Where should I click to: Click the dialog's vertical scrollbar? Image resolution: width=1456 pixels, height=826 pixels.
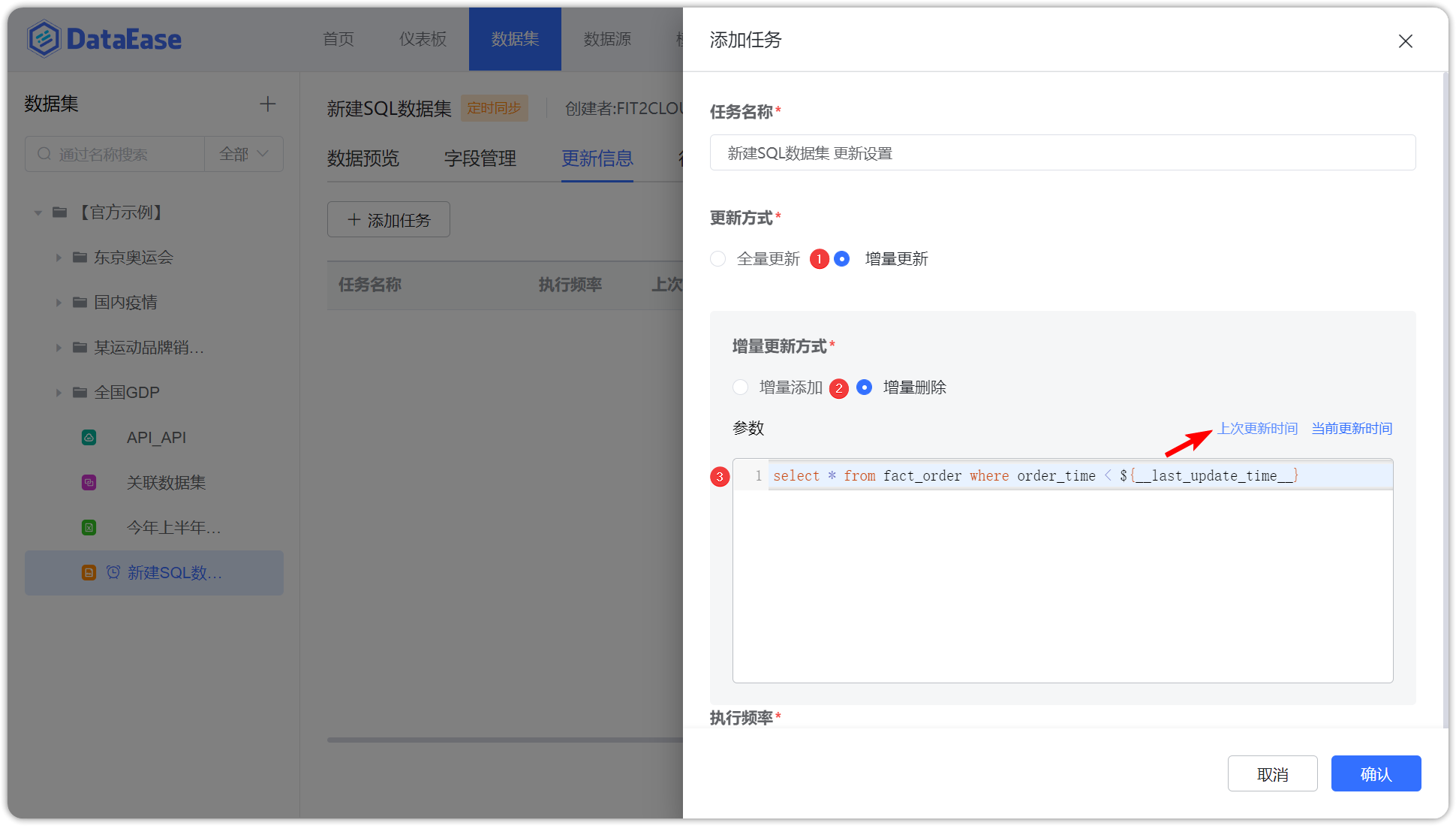(1445, 398)
